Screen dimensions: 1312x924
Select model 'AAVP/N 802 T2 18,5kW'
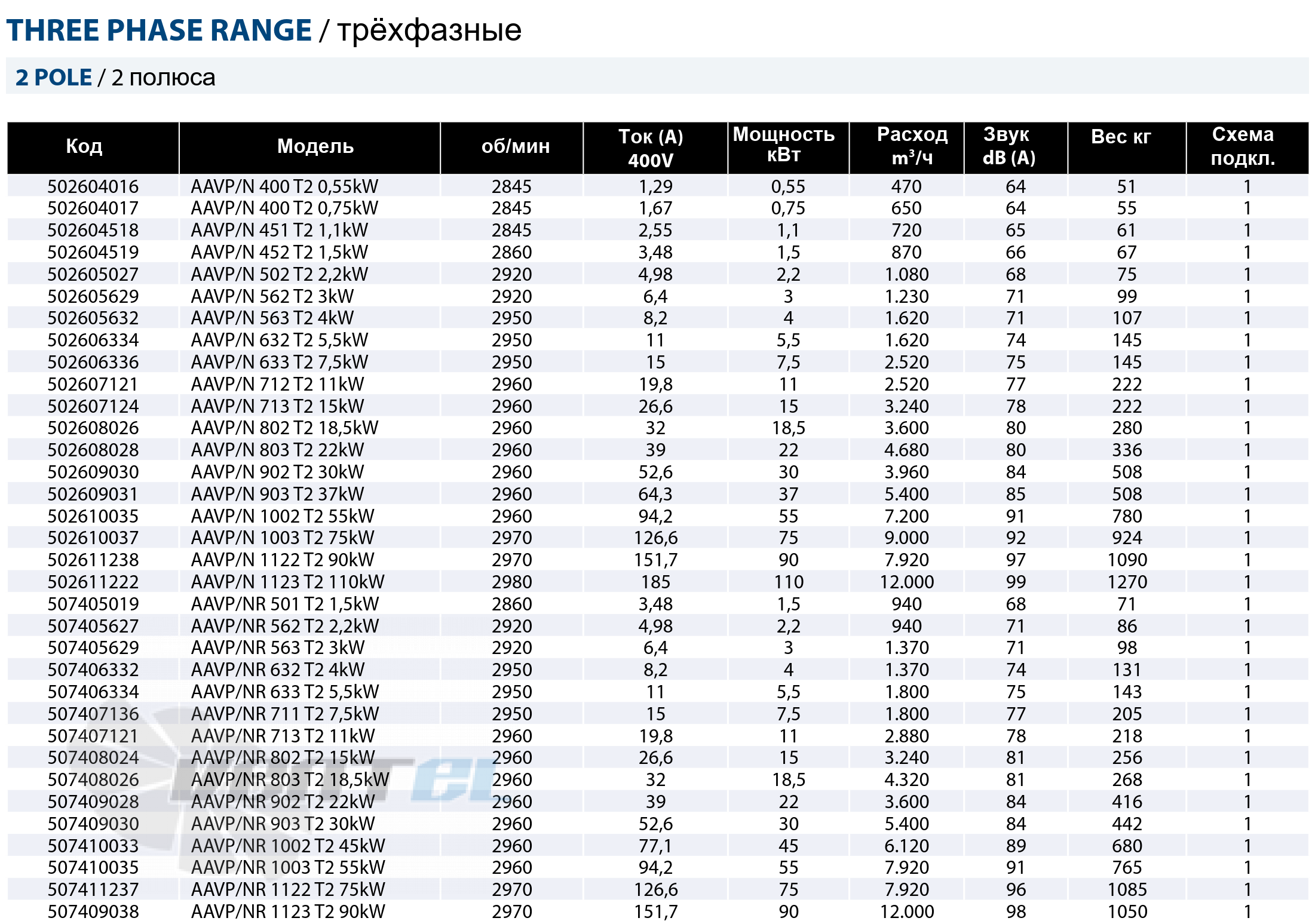284,428
